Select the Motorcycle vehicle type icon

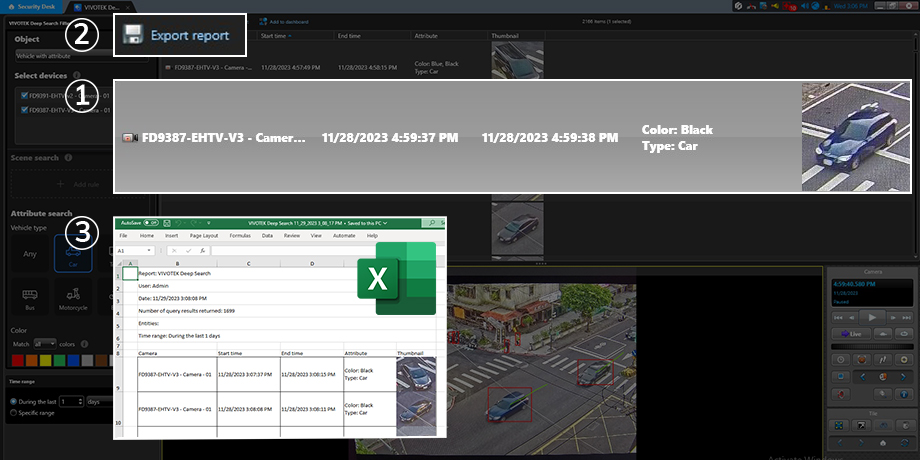click(x=73, y=297)
